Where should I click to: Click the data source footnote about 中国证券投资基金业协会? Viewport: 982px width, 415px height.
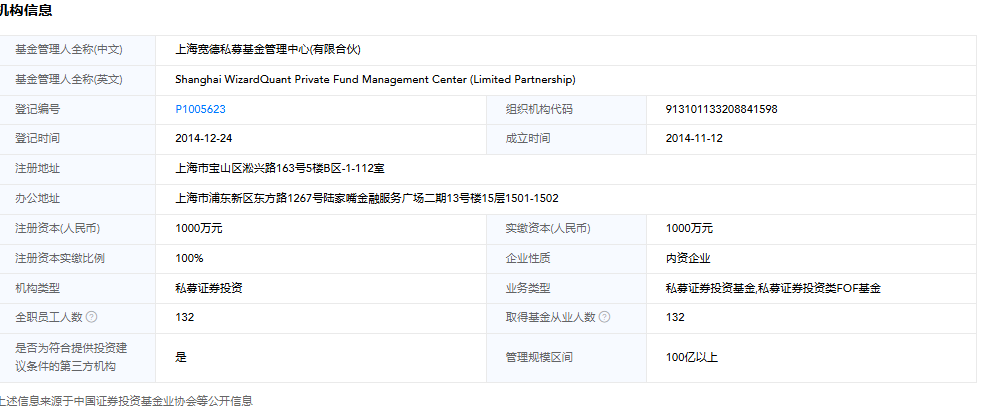click(x=126, y=401)
